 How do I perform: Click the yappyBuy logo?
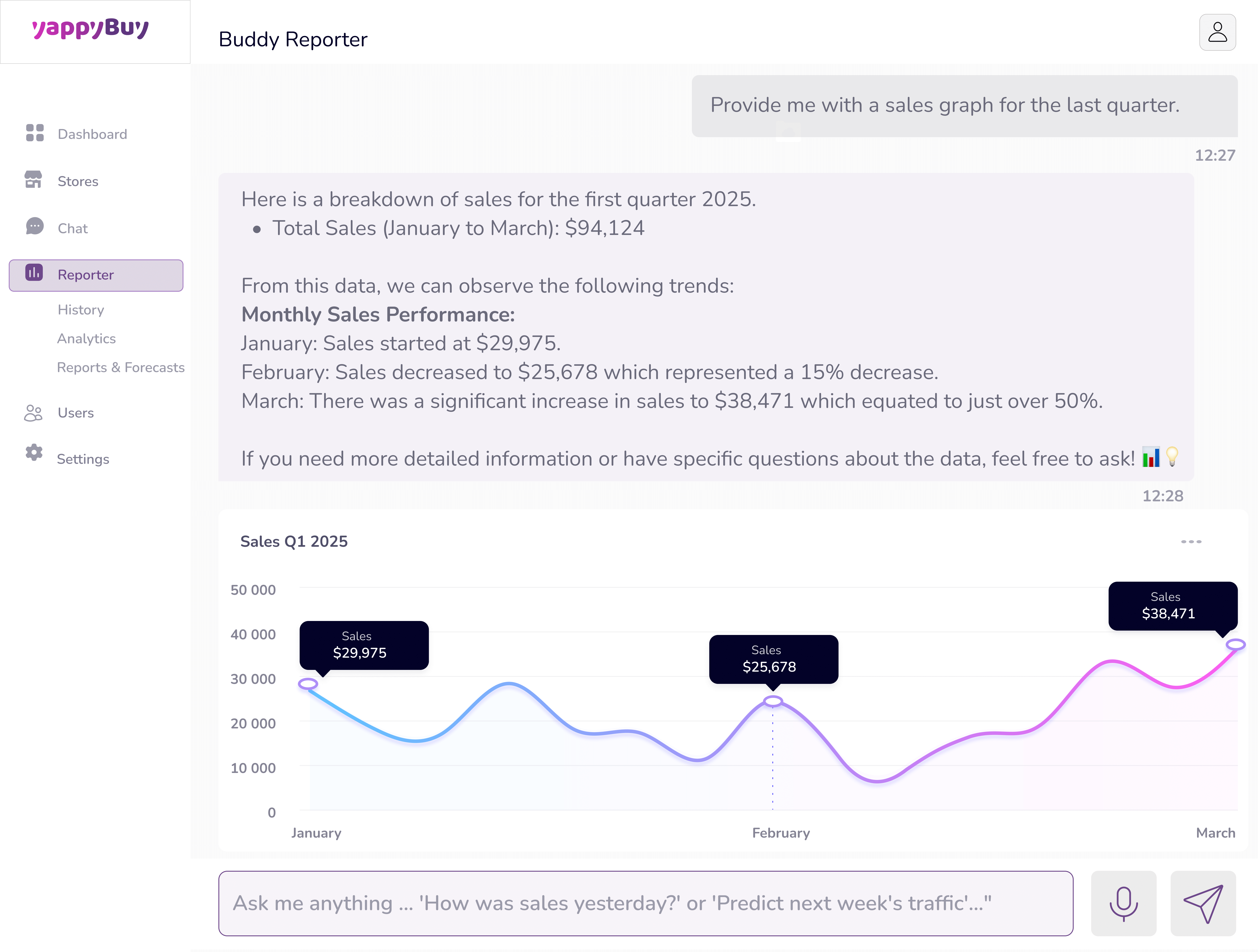coord(90,28)
